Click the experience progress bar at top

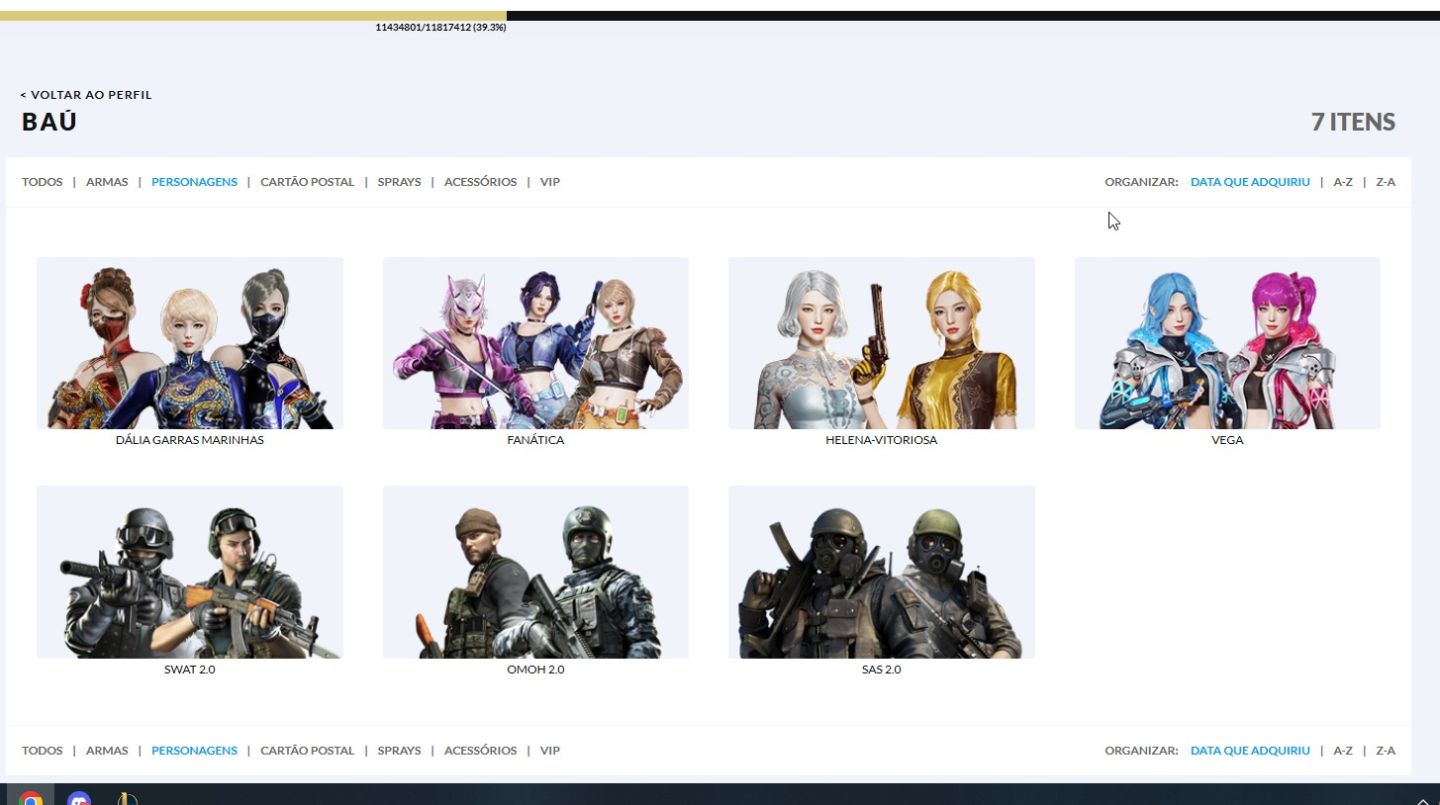[x=720, y=16]
